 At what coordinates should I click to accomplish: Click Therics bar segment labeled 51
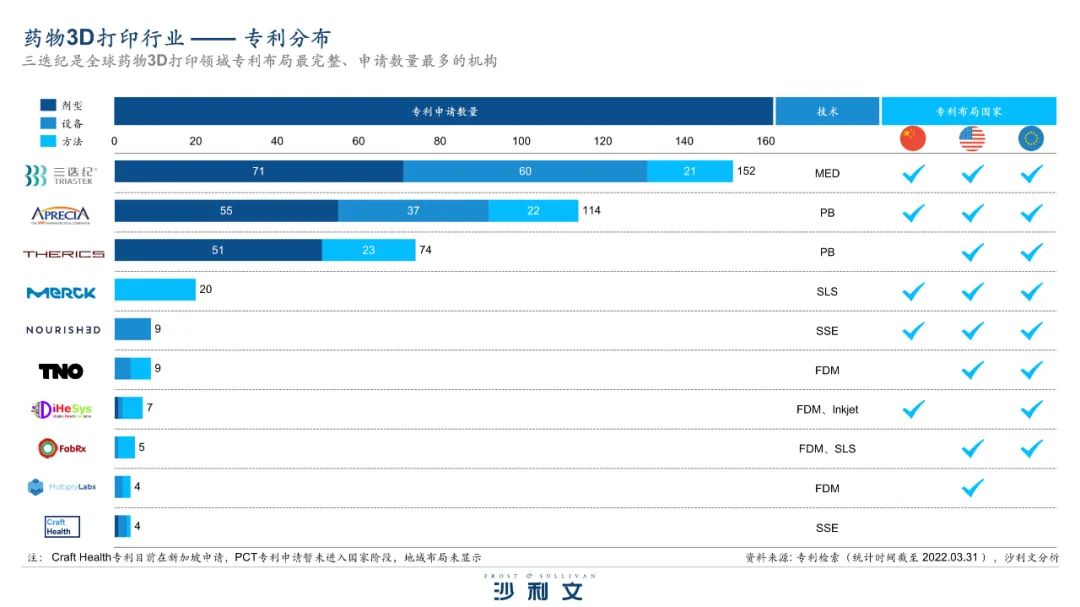(x=218, y=249)
